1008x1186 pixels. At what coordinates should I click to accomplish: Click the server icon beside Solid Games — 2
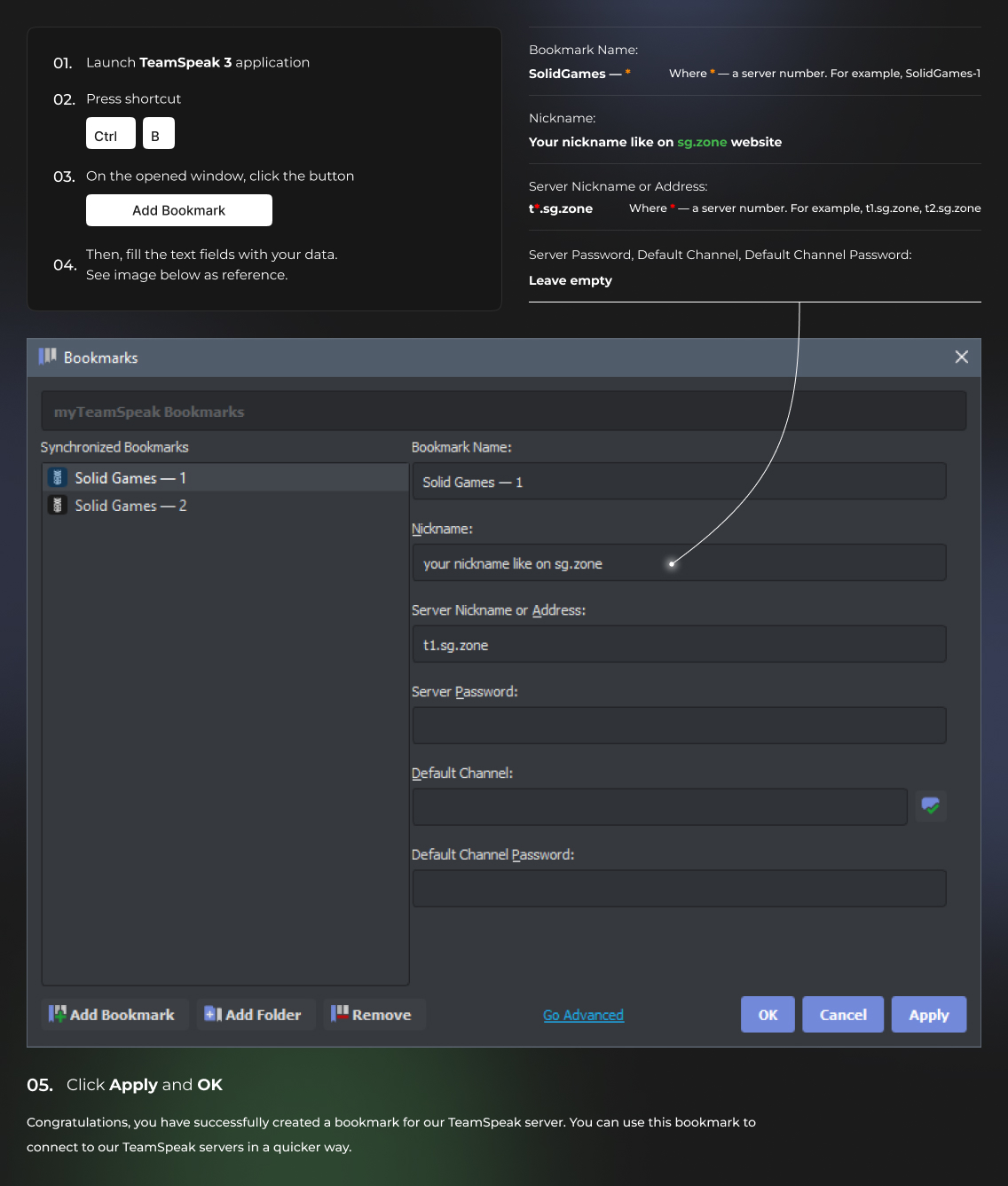58,506
